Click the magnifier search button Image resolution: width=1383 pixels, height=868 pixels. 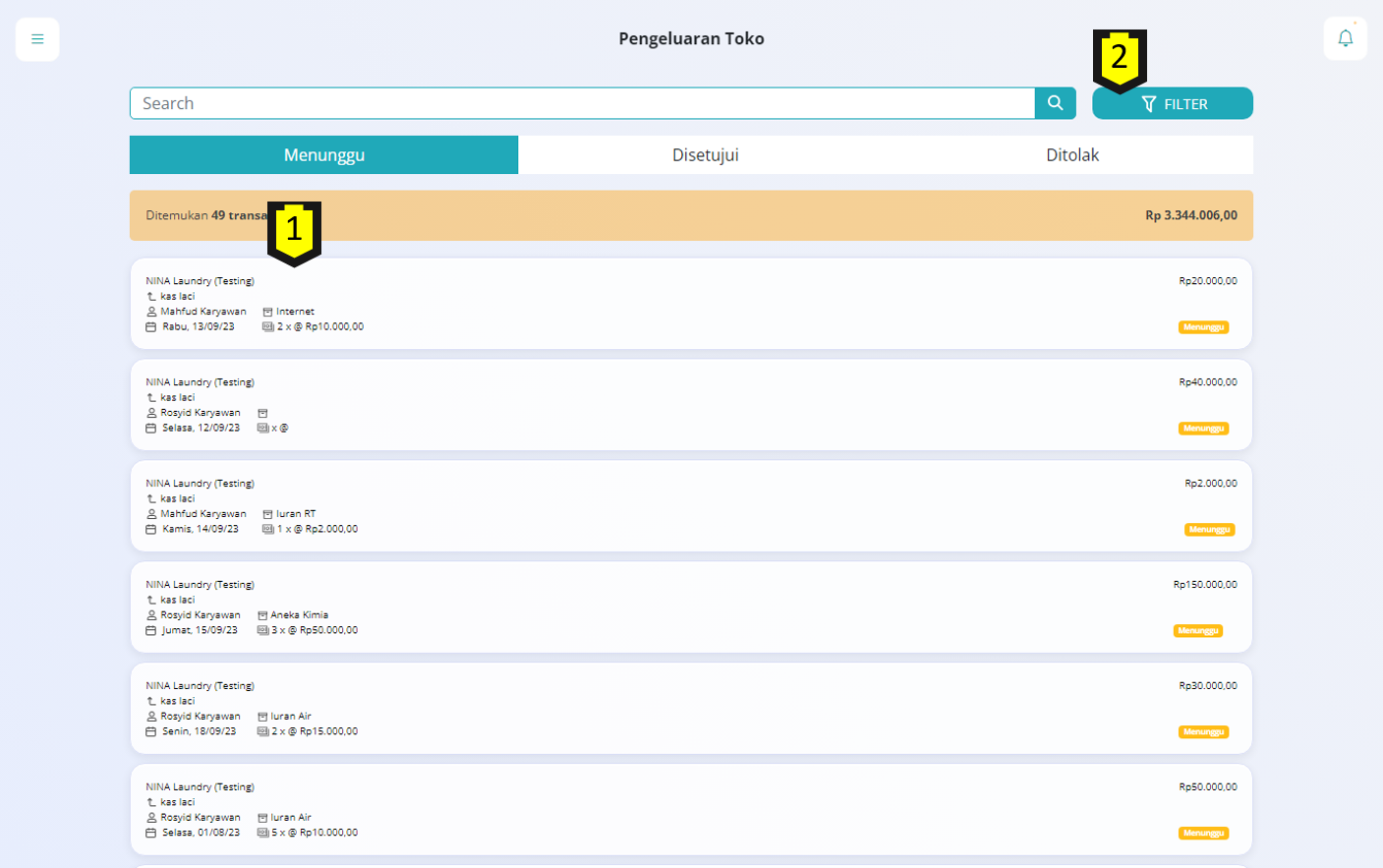1055,103
